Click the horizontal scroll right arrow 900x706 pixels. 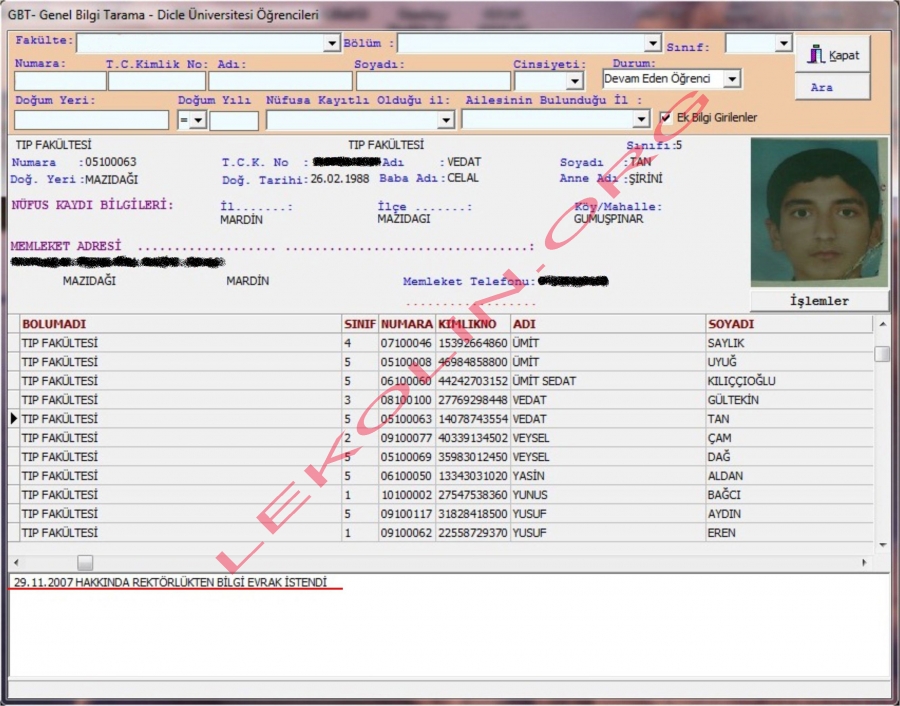coord(864,563)
